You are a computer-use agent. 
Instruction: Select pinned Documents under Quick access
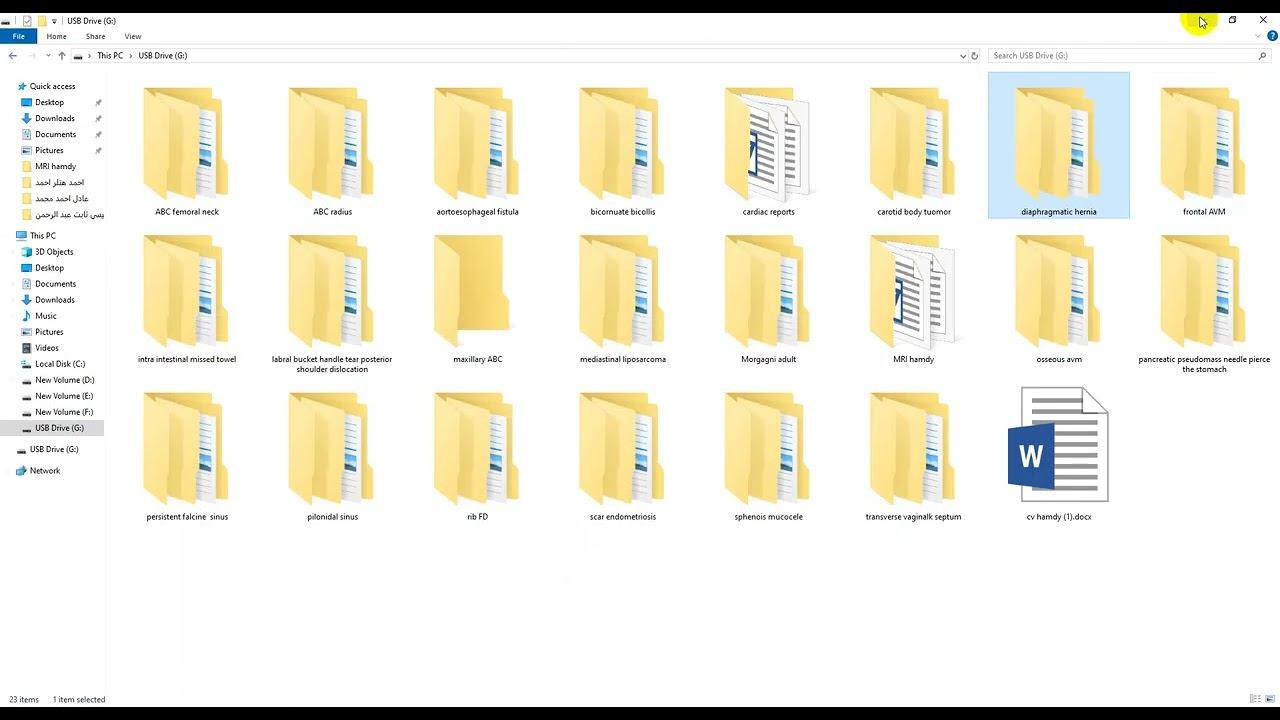point(55,134)
